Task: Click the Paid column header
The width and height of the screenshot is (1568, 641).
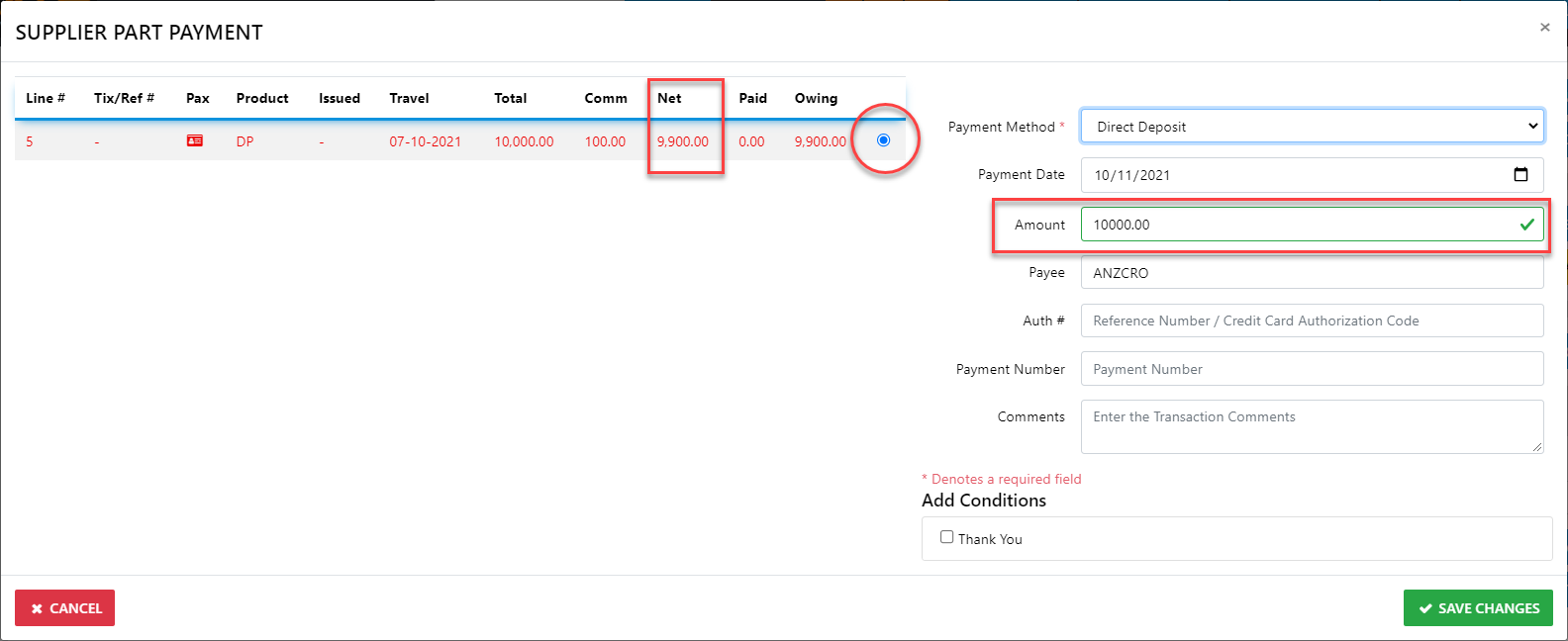Action: click(753, 98)
